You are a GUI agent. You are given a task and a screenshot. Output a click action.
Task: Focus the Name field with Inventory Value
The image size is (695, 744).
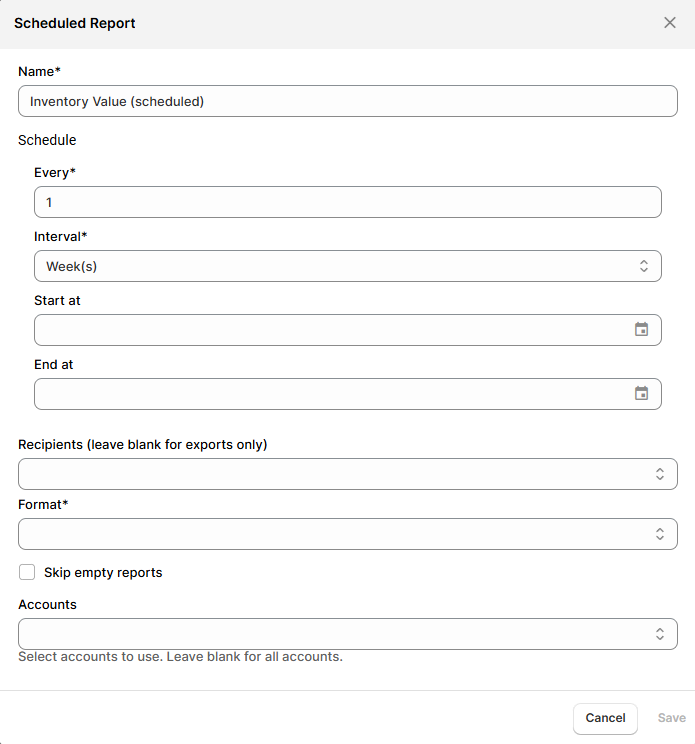tap(347, 101)
